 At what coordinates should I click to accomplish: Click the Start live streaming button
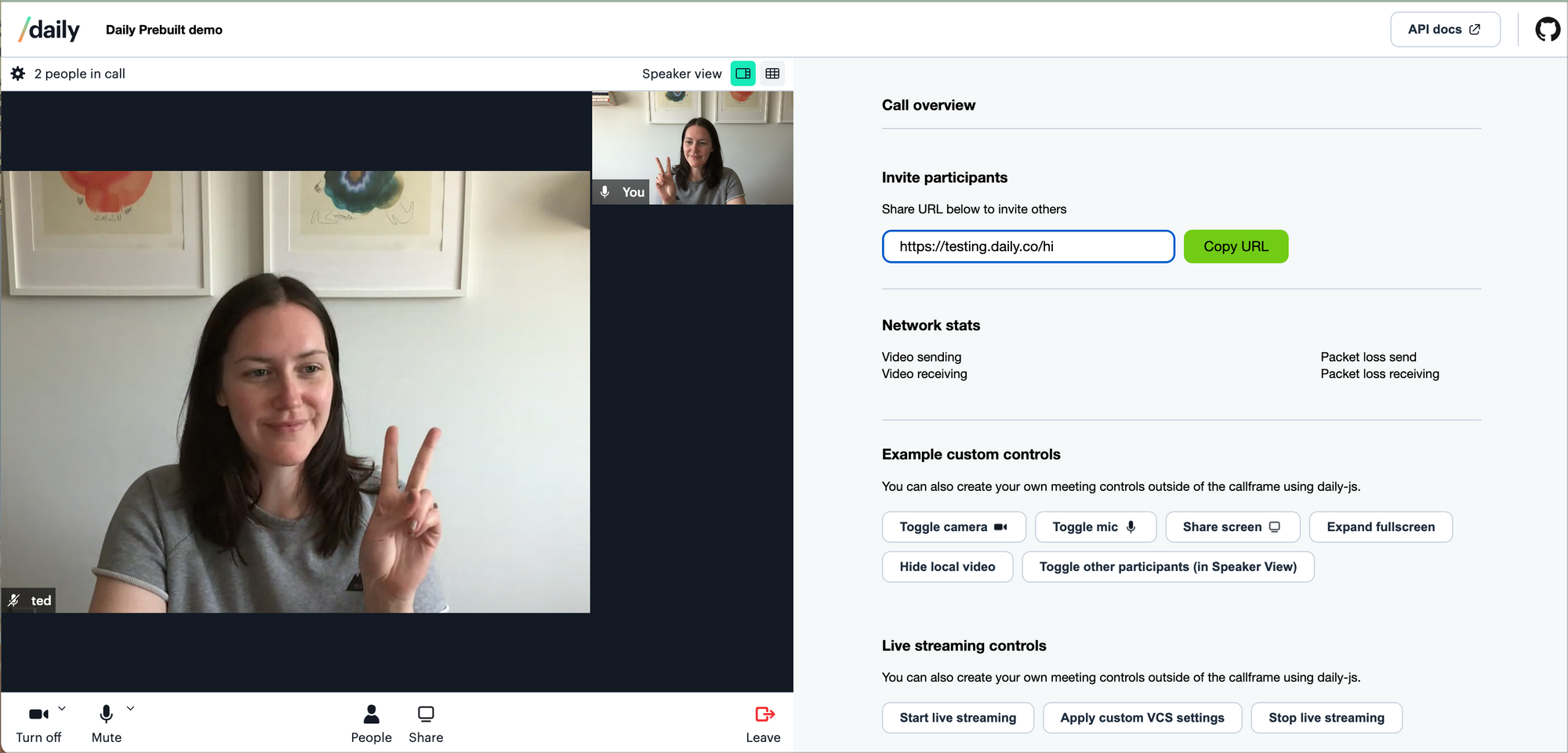pos(957,717)
